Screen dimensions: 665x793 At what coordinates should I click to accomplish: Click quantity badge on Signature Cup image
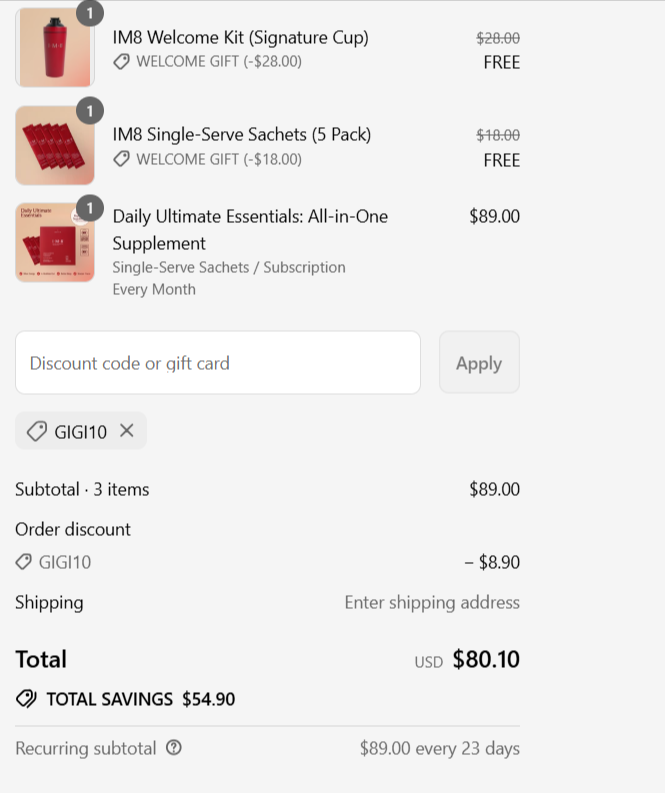click(90, 13)
